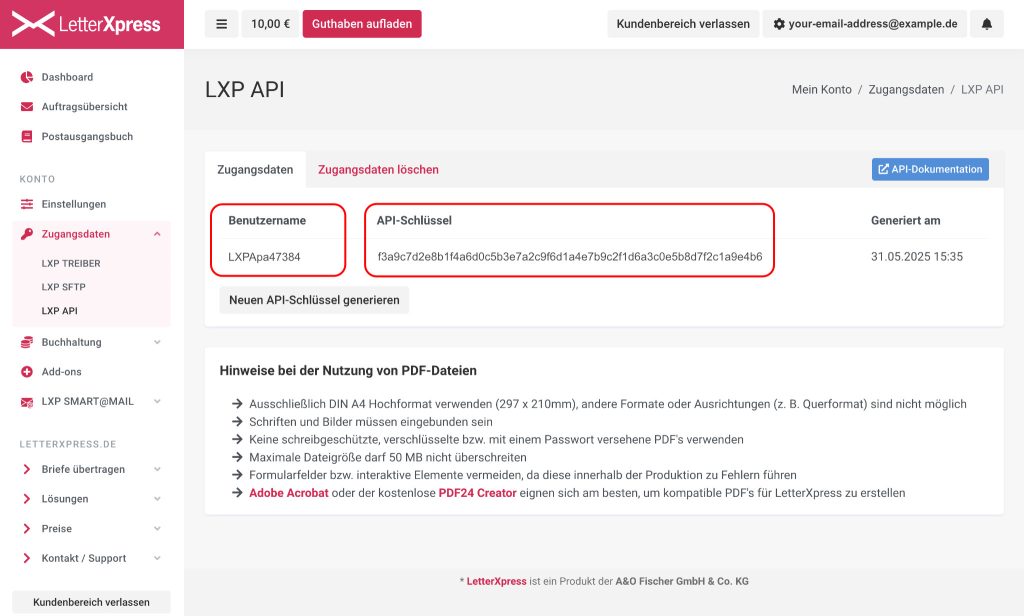Click the notification bell icon

[x=986, y=24]
